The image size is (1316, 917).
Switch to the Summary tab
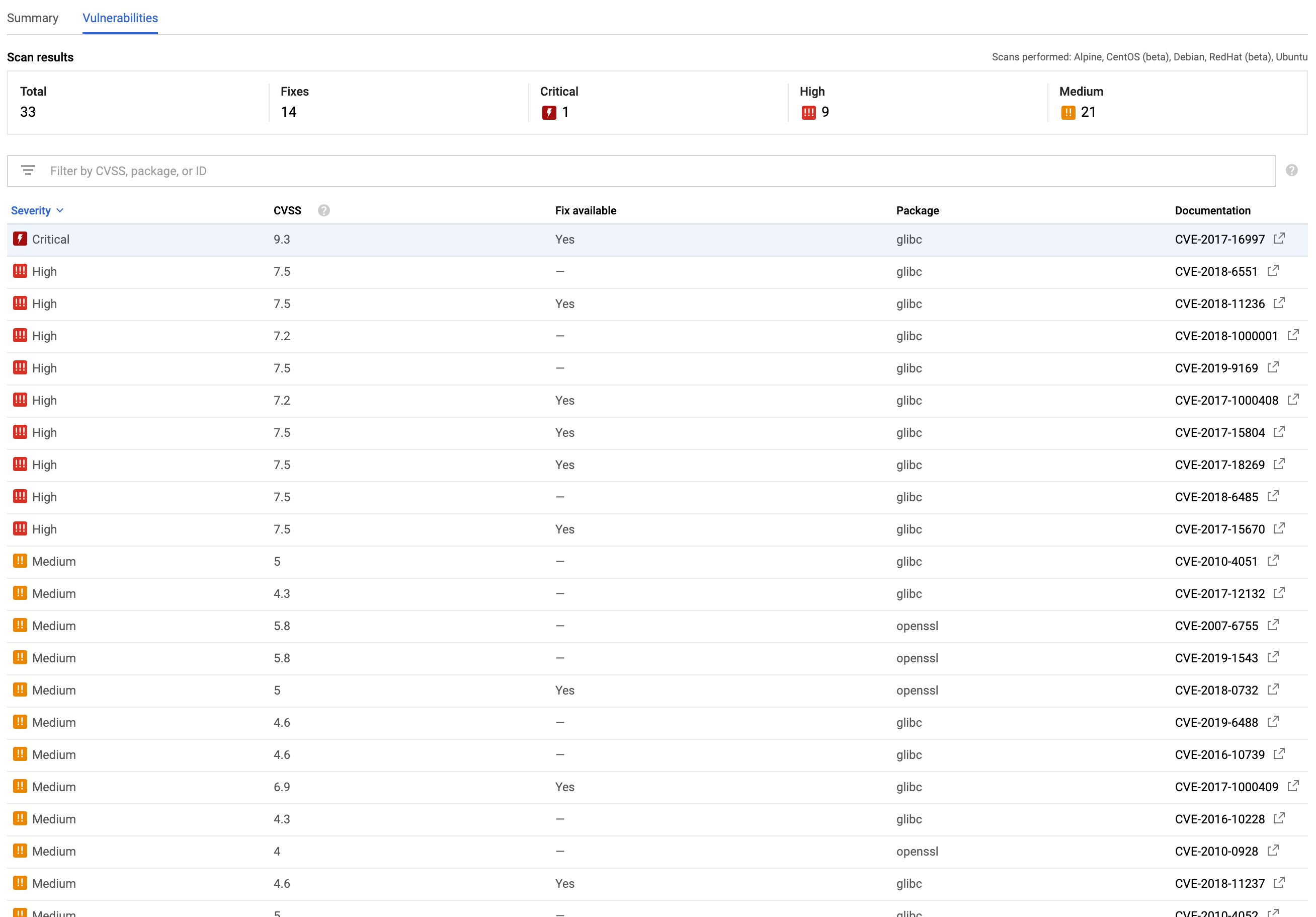tap(33, 18)
